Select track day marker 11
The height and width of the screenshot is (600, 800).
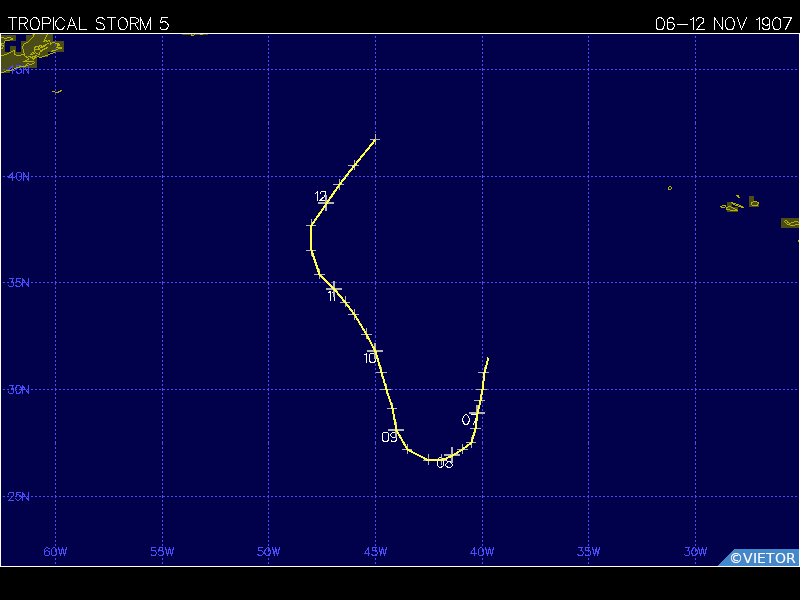coord(332,296)
